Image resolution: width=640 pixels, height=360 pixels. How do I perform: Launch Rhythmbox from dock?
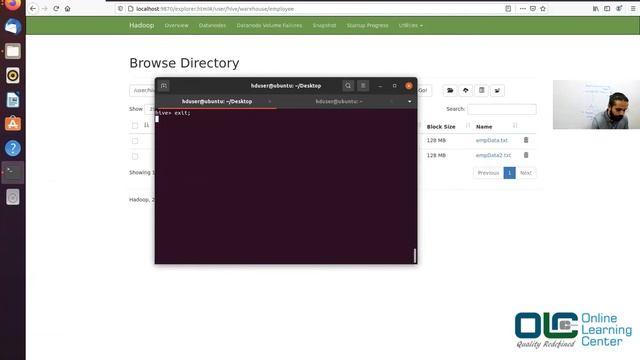[13, 76]
